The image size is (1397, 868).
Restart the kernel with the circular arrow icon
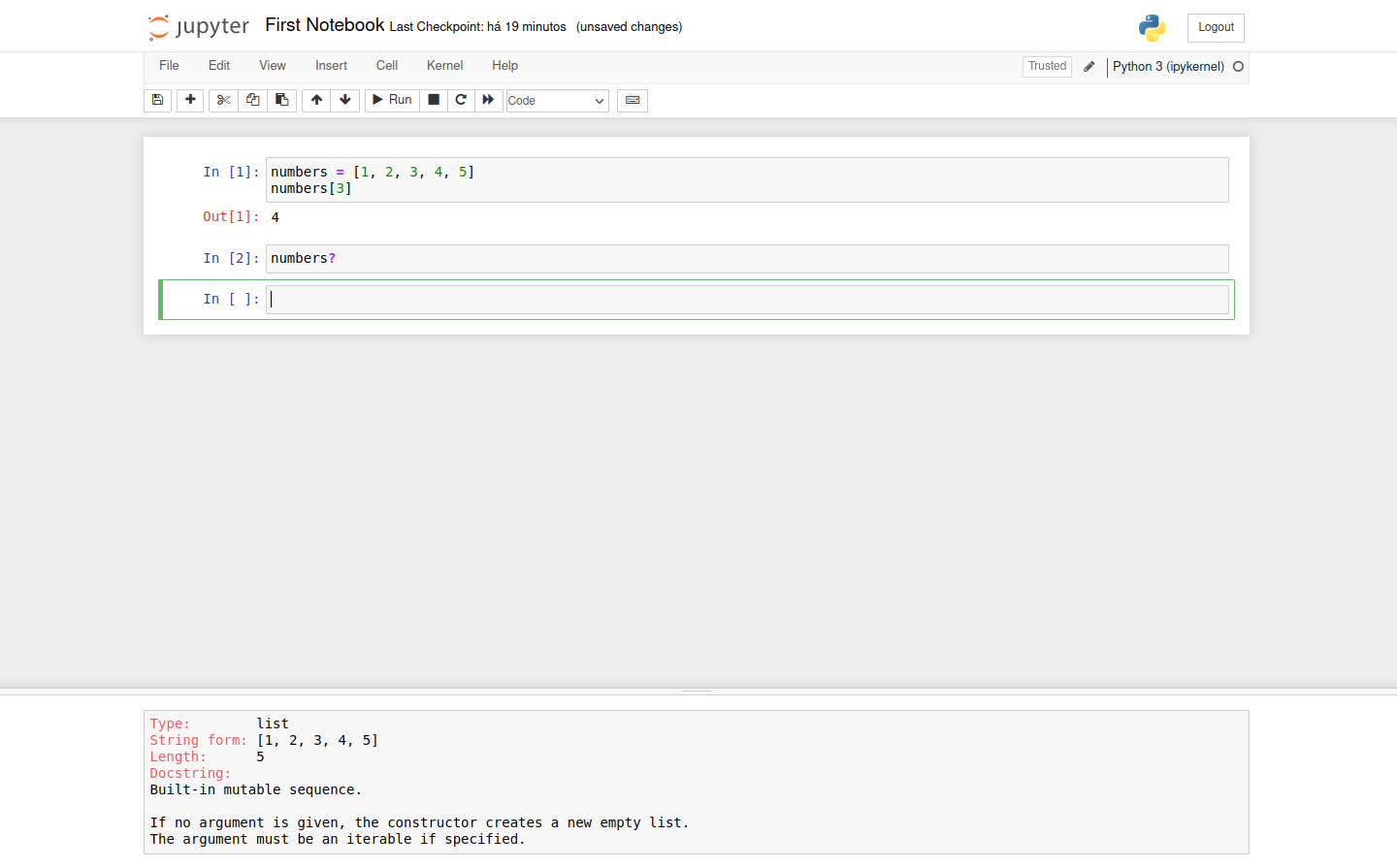click(461, 100)
